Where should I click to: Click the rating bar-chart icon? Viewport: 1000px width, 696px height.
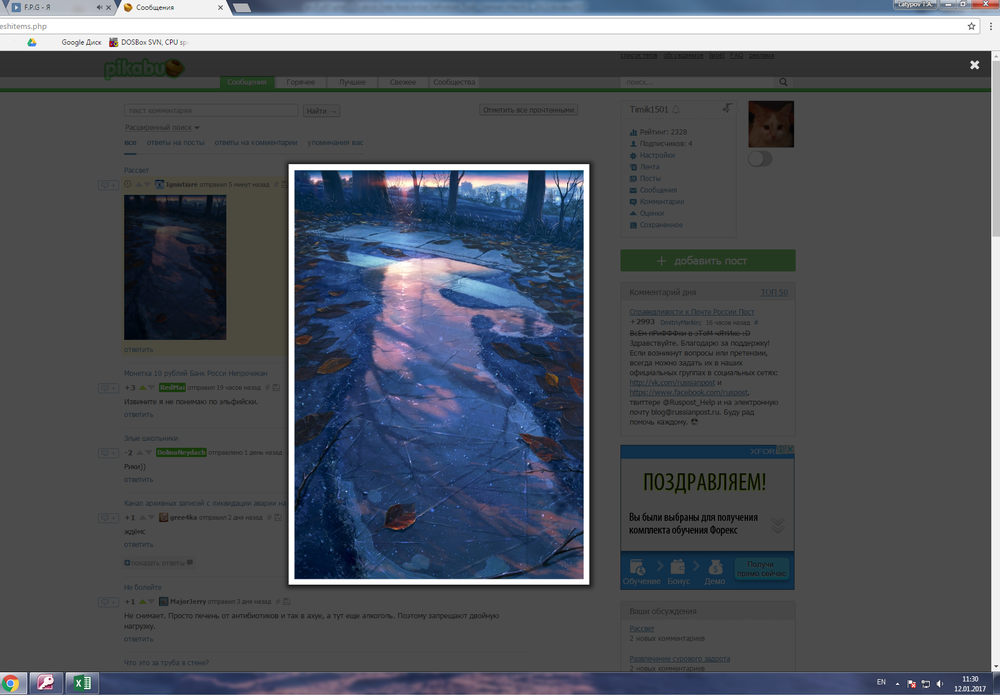[x=633, y=132]
